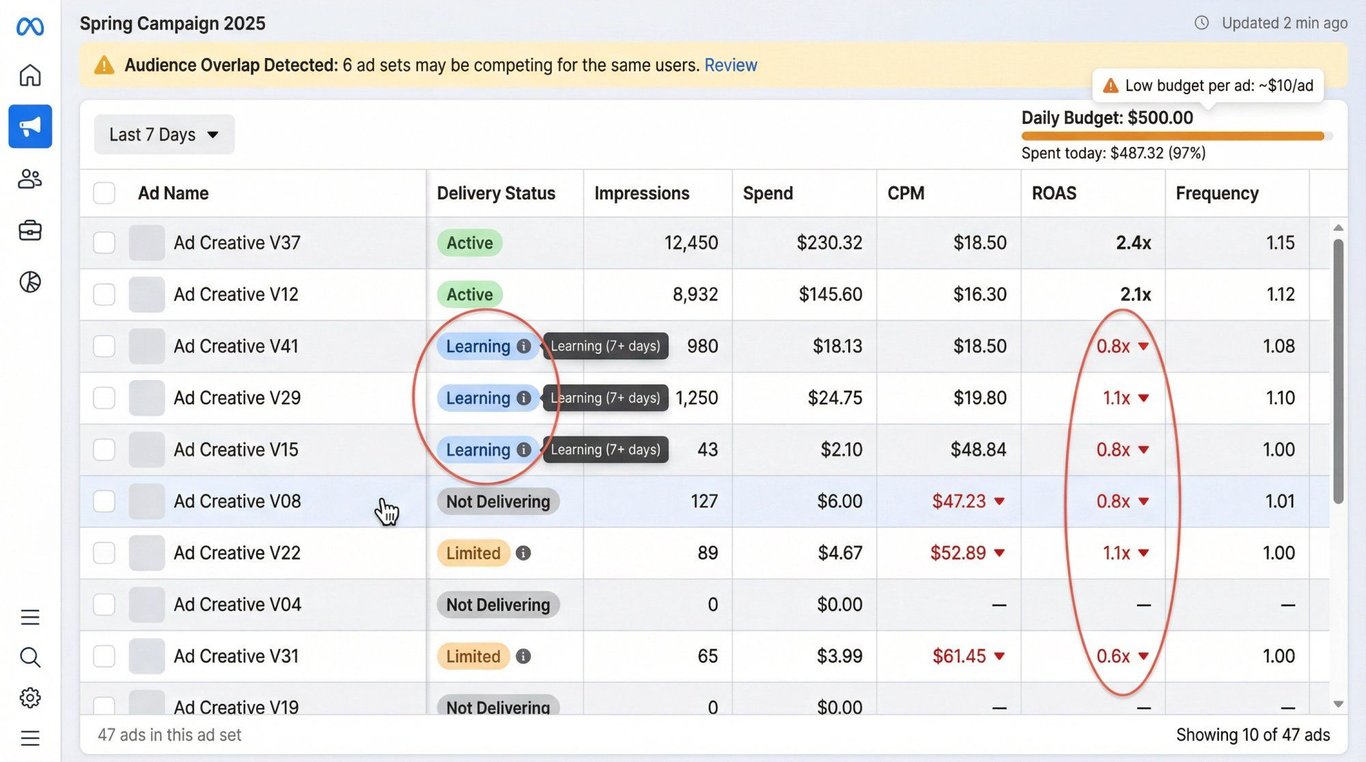1366x762 pixels.
Task: Click the Campaigns megaphone icon
Action: (x=30, y=126)
